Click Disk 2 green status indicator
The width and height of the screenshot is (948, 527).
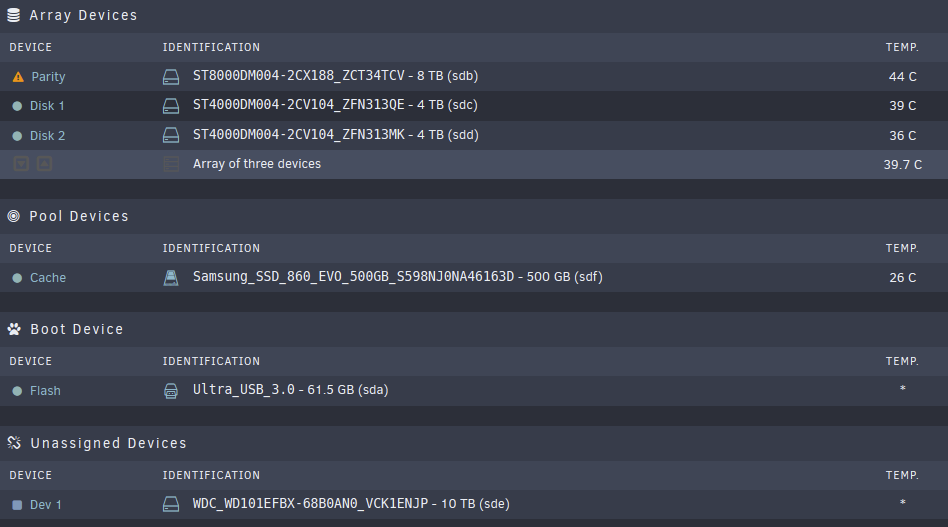click(17, 136)
